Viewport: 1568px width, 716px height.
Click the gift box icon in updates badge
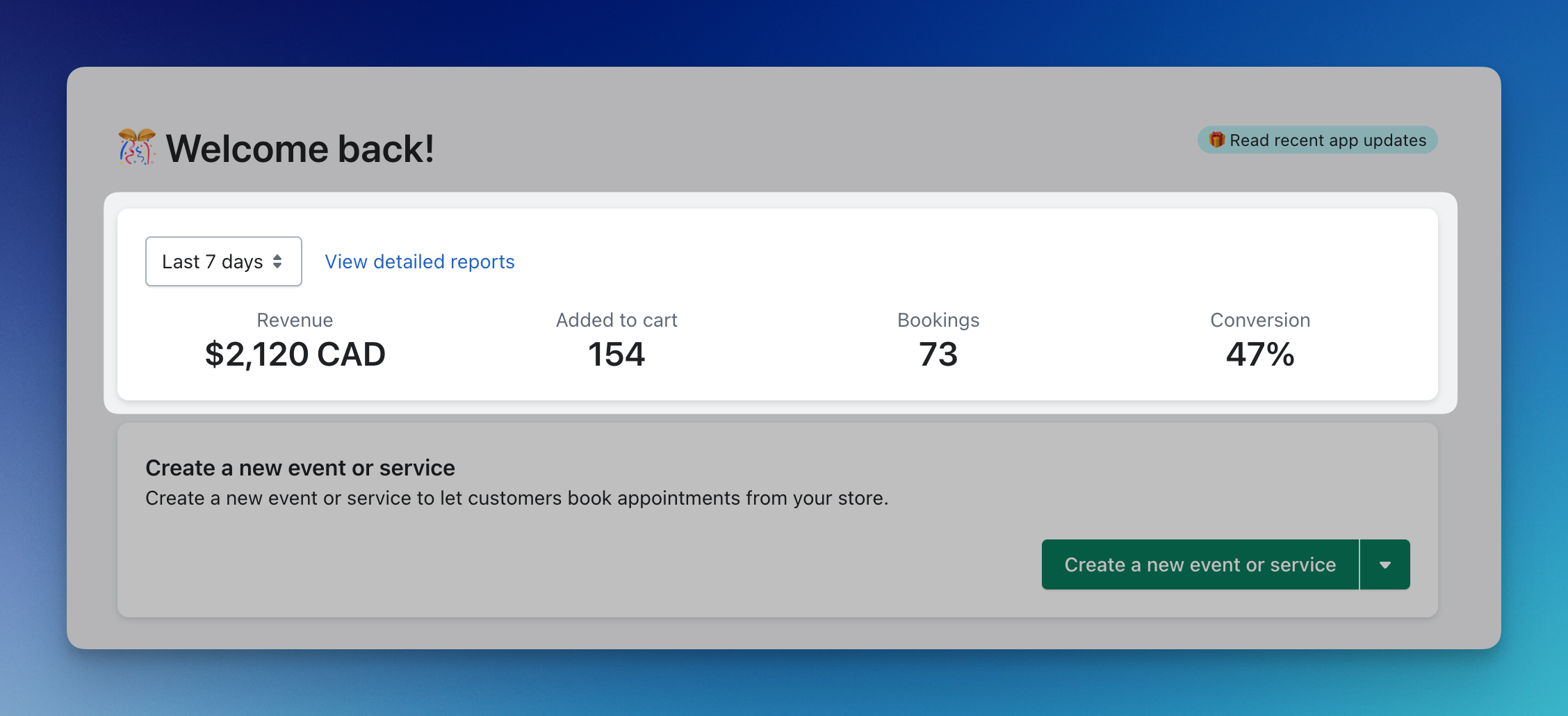pos(1216,140)
